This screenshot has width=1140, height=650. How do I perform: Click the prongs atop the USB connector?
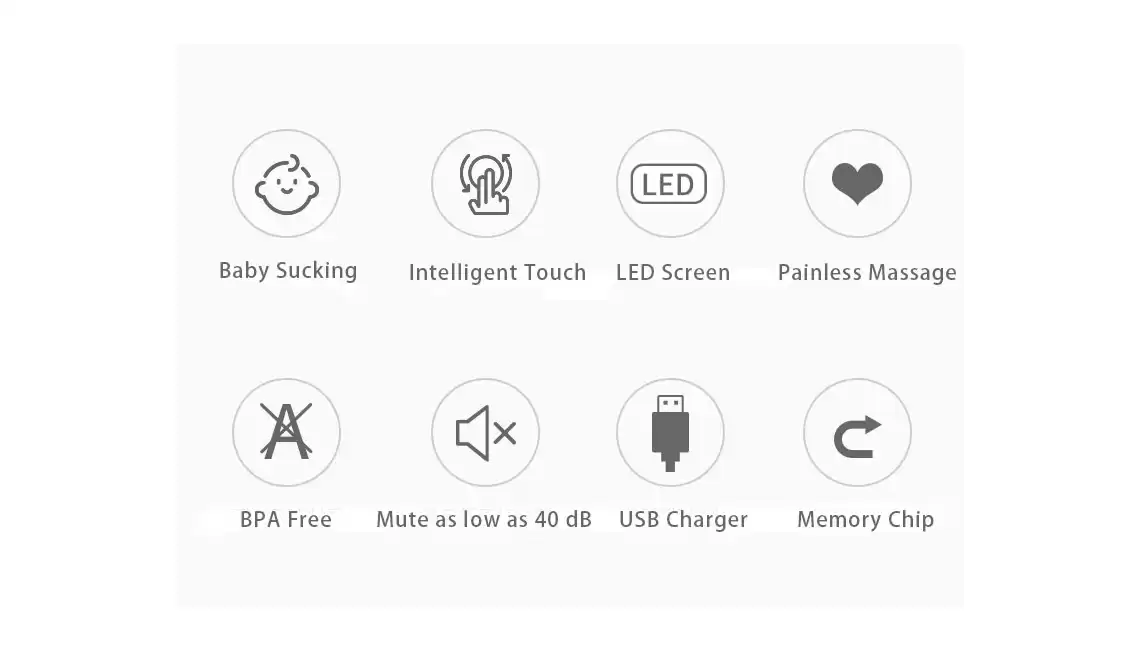670,404
